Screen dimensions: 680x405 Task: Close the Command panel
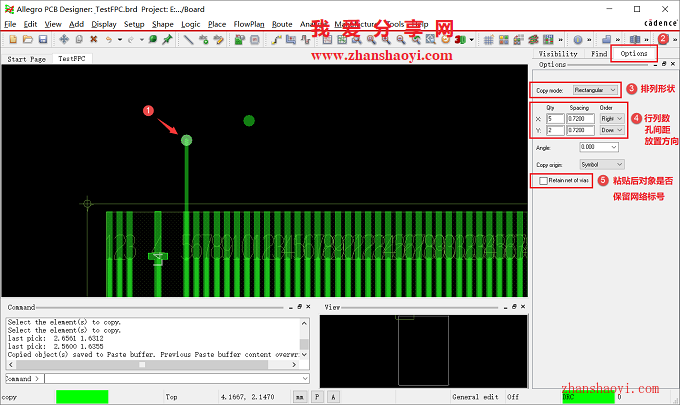pyautogui.click(x=308, y=307)
